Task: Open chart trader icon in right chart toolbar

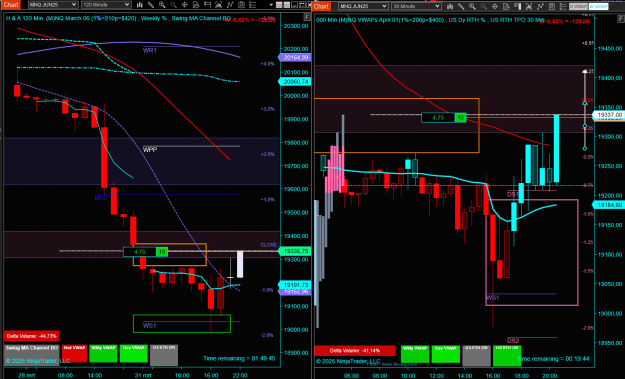Action: point(517,6)
